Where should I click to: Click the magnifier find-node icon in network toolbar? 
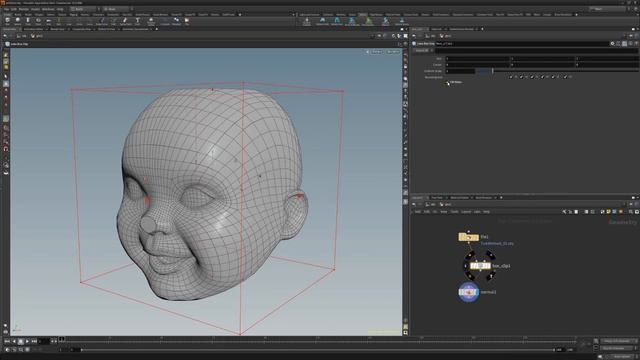[631, 212]
